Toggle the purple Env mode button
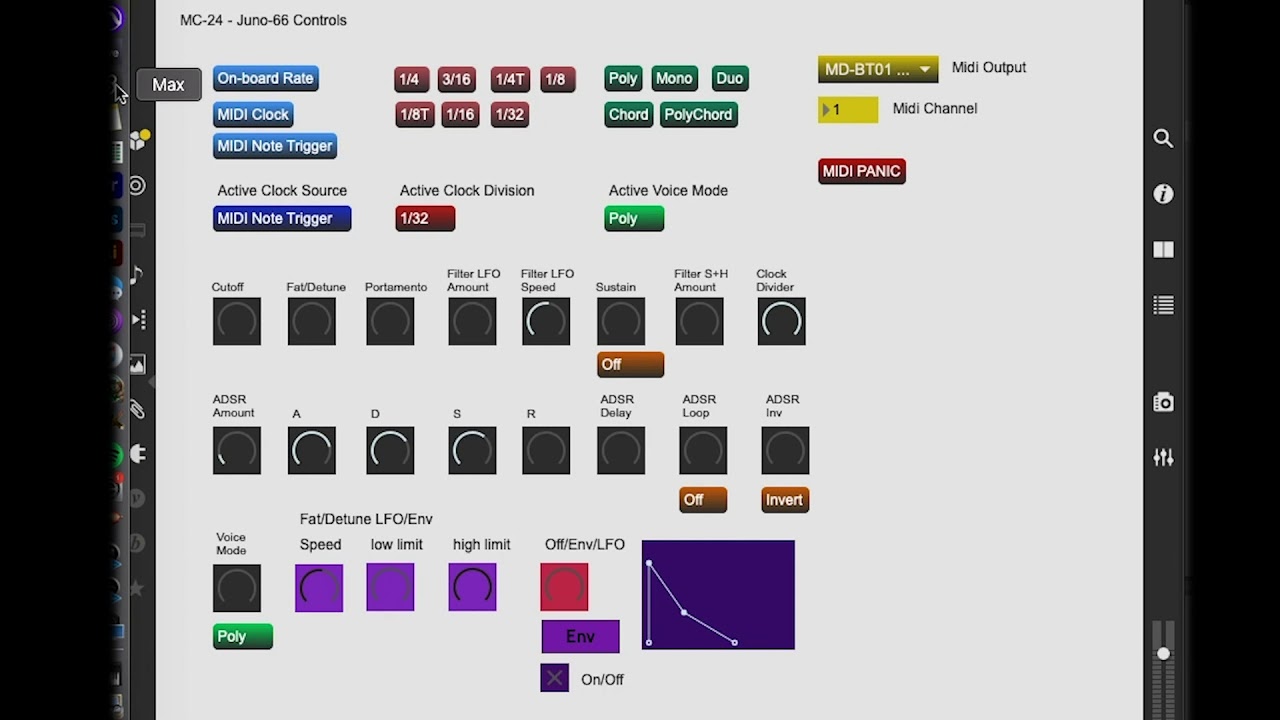The height and width of the screenshot is (720, 1280). click(x=580, y=636)
